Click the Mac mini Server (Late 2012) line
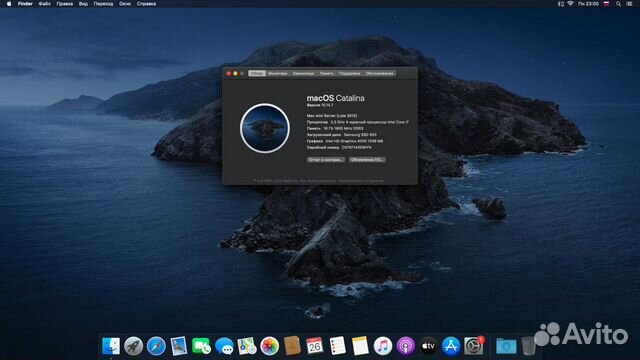This screenshot has width=640, height=360. (x=332, y=116)
